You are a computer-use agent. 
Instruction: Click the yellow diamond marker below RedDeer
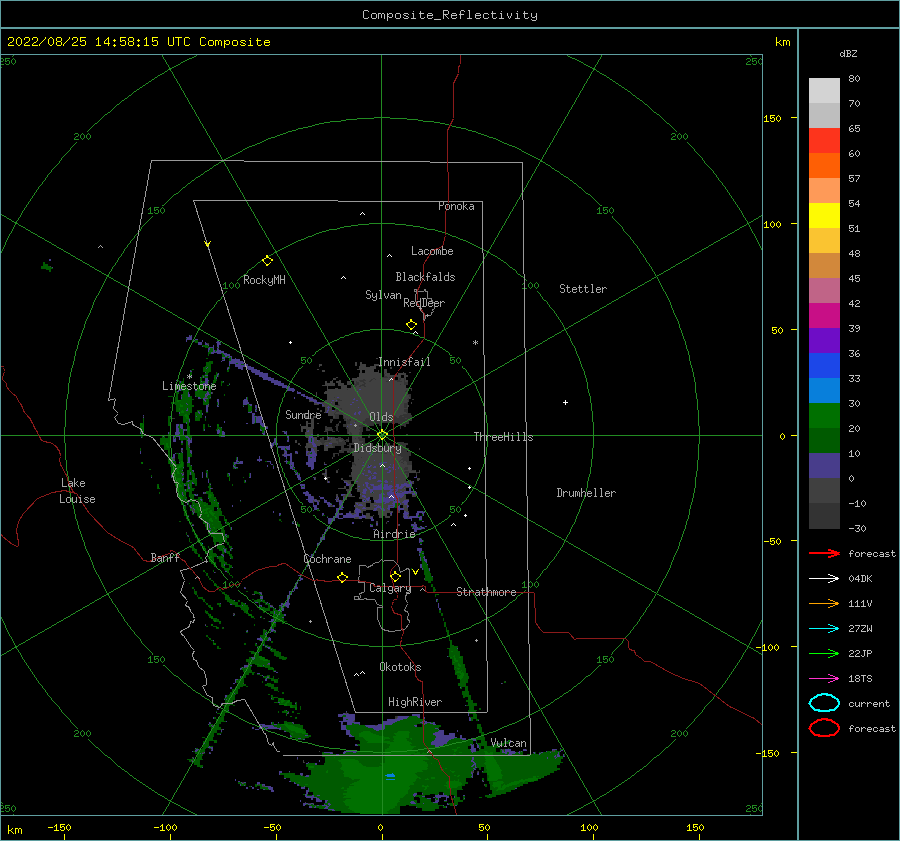click(x=411, y=325)
